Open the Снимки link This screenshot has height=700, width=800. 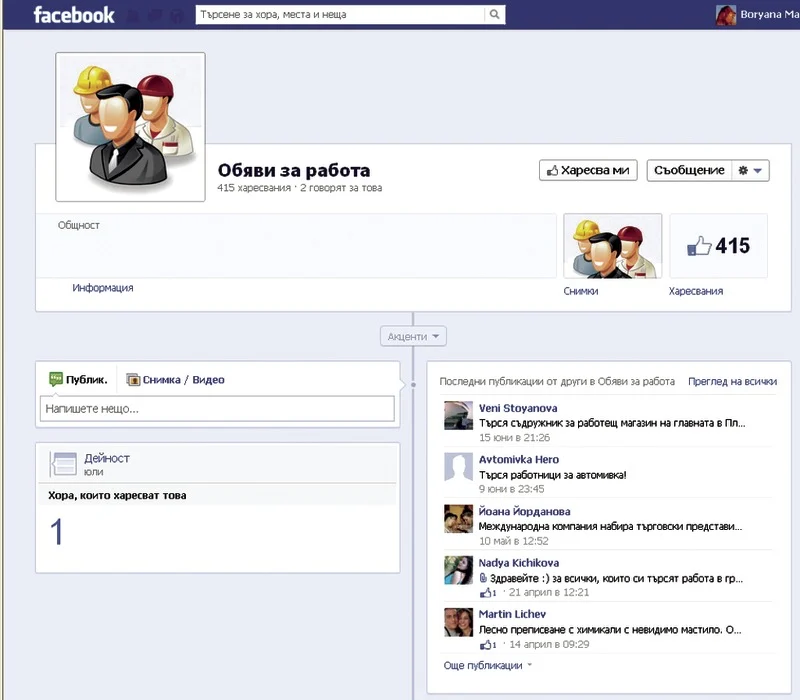pyautogui.click(x=581, y=291)
